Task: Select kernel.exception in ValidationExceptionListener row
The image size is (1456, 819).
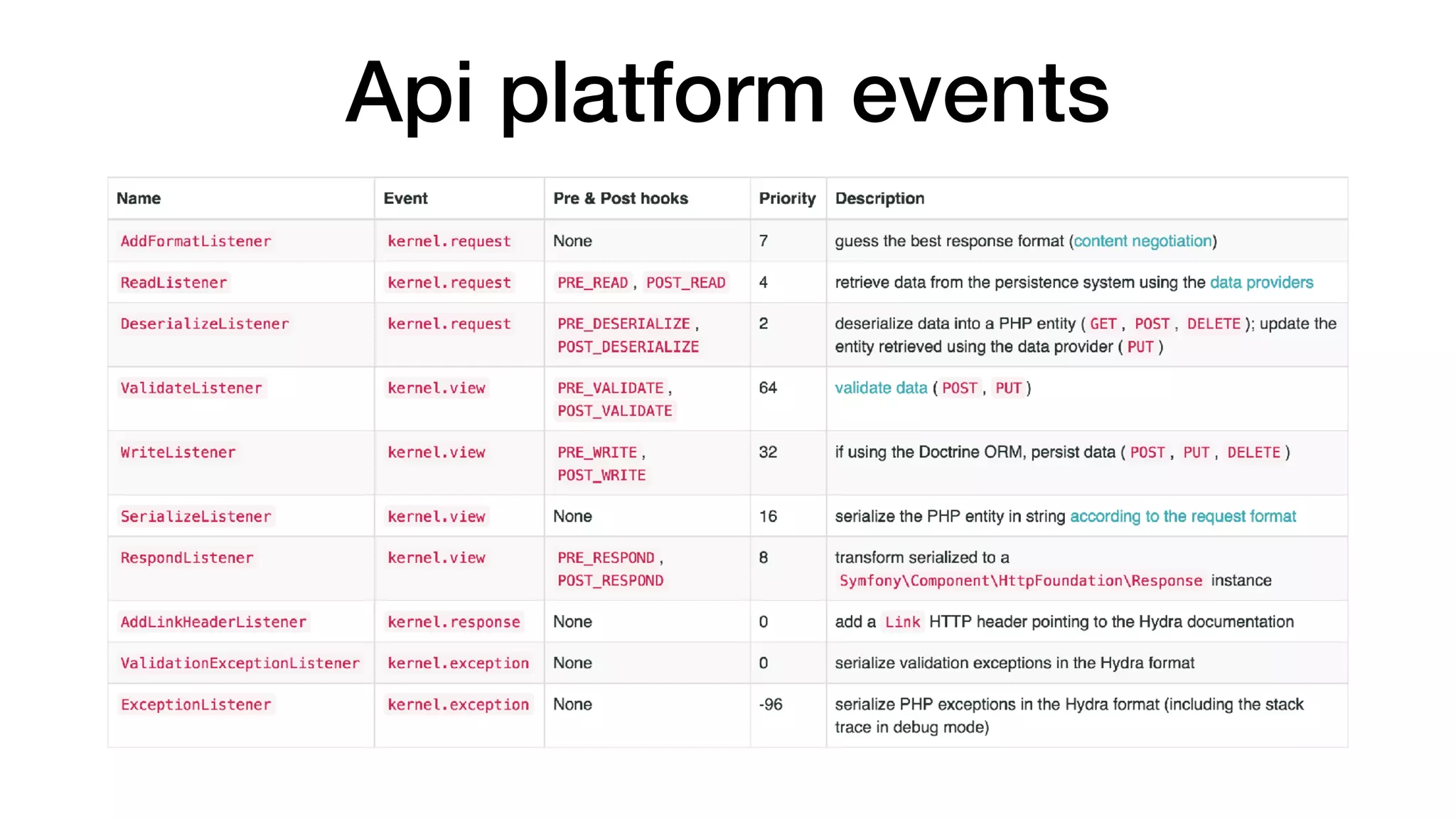Action: (x=458, y=663)
